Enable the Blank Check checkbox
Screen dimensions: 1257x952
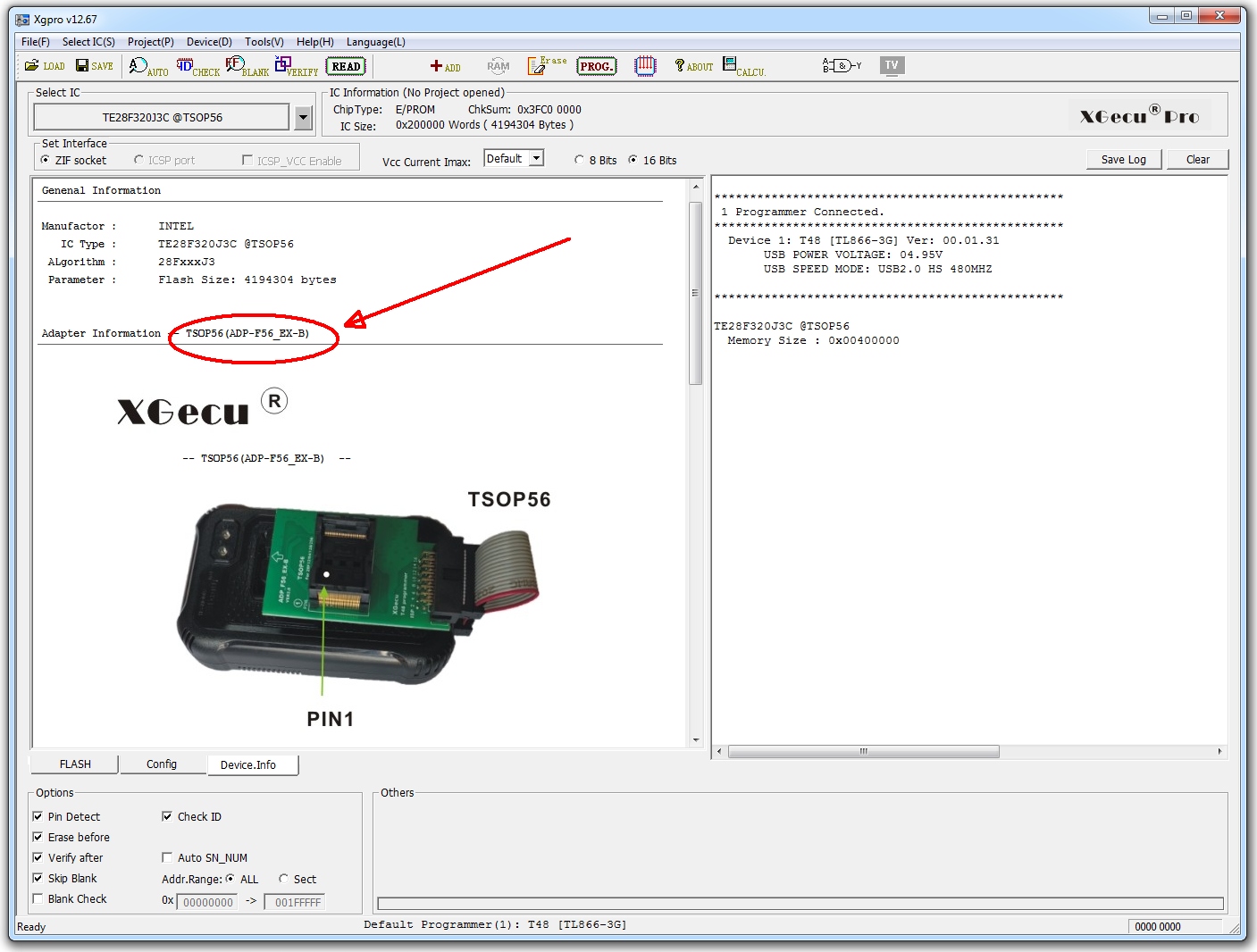pyautogui.click(x=38, y=899)
